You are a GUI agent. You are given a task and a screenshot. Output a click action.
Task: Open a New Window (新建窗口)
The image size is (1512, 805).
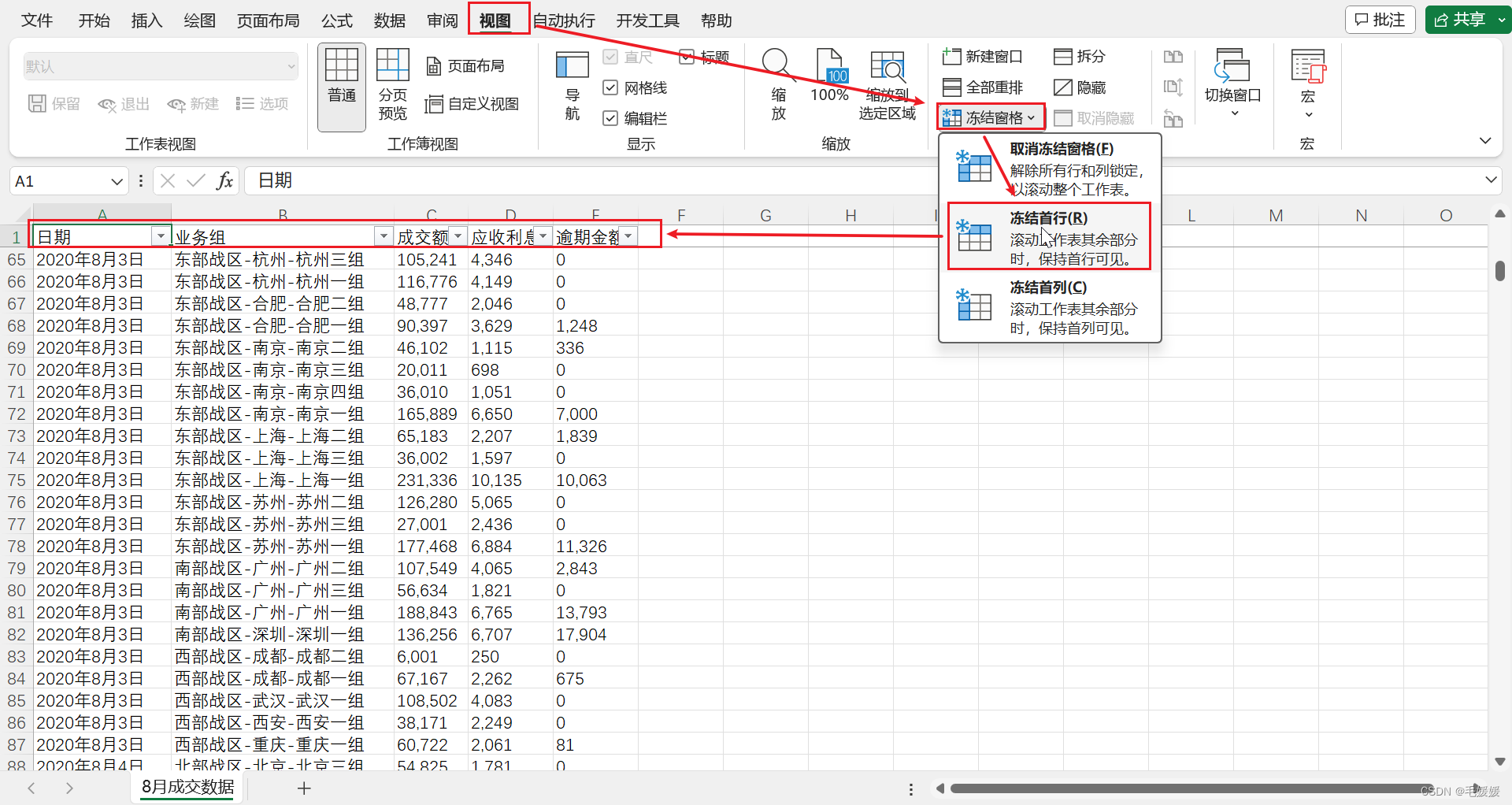coord(982,57)
